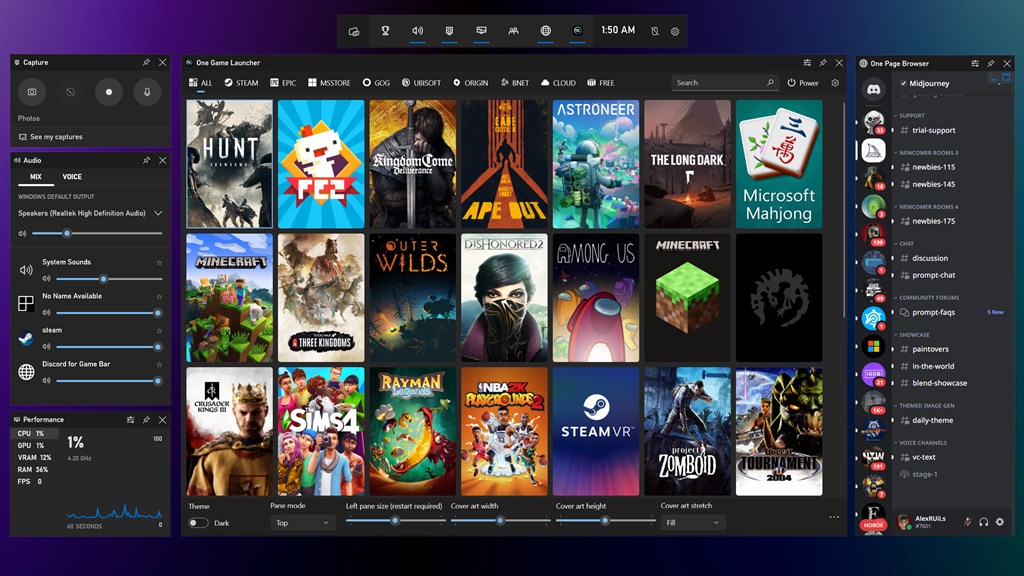Open the server icon with 33 badge
The height and width of the screenshot is (576, 1024).
873,121
